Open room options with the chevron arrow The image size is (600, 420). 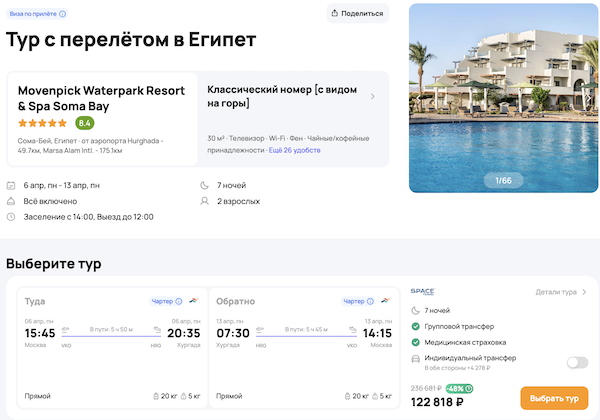click(x=373, y=97)
